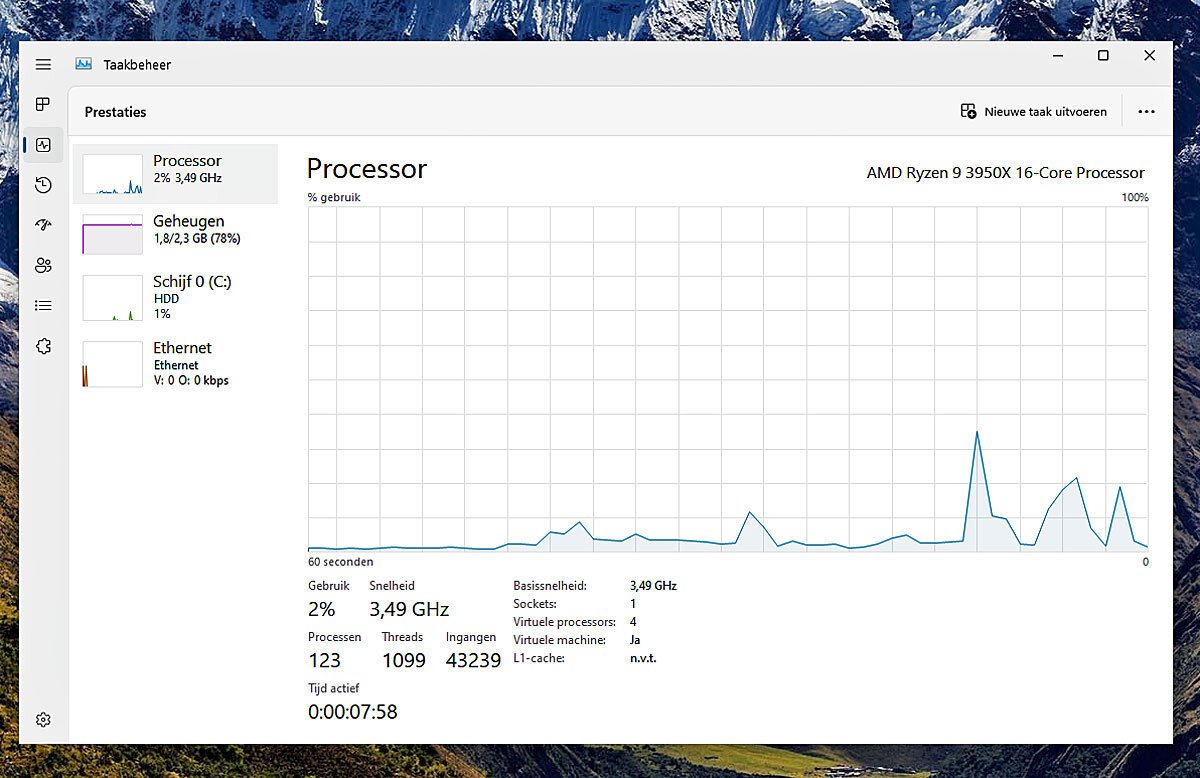Click the '60 seconden' axis label

coord(340,562)
